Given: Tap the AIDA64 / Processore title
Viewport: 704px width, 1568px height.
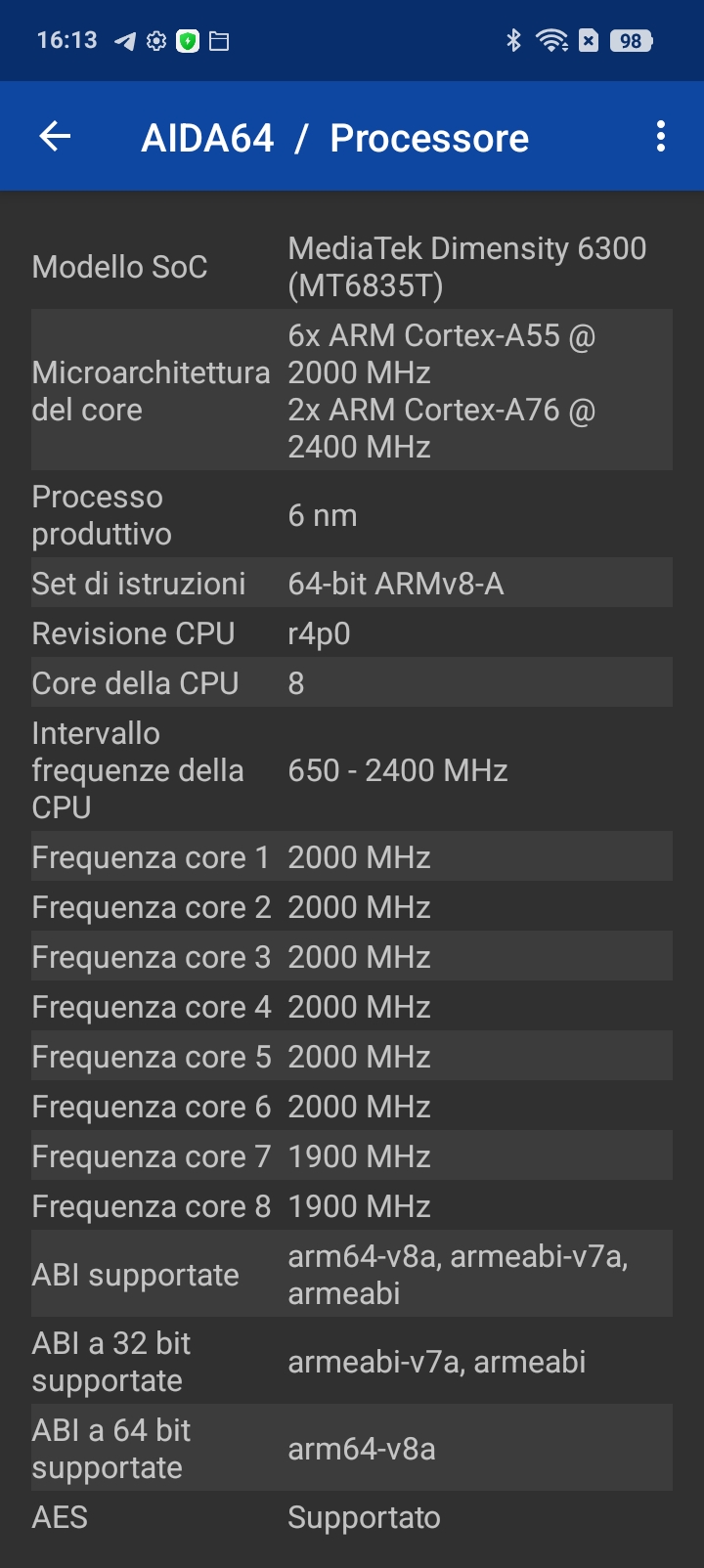Looking at the screenshot, I should pyautogui.click(x=335, y=138).
